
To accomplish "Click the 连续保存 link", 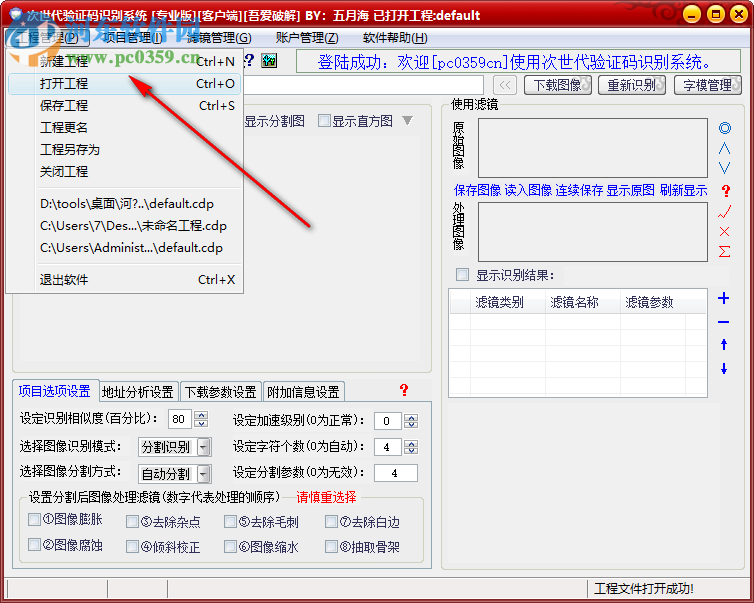I will [x=579, y=190].
